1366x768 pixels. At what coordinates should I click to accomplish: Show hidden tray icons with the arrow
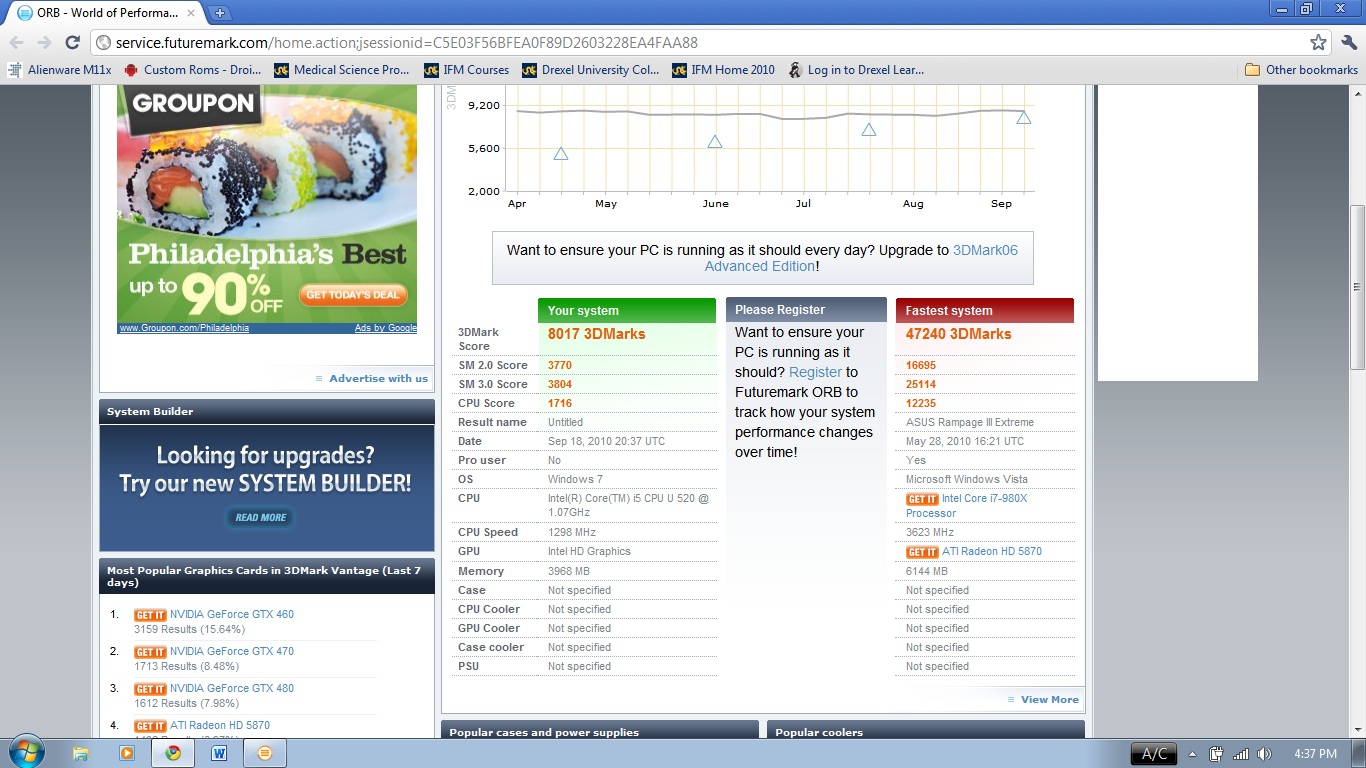(1192, 754)
